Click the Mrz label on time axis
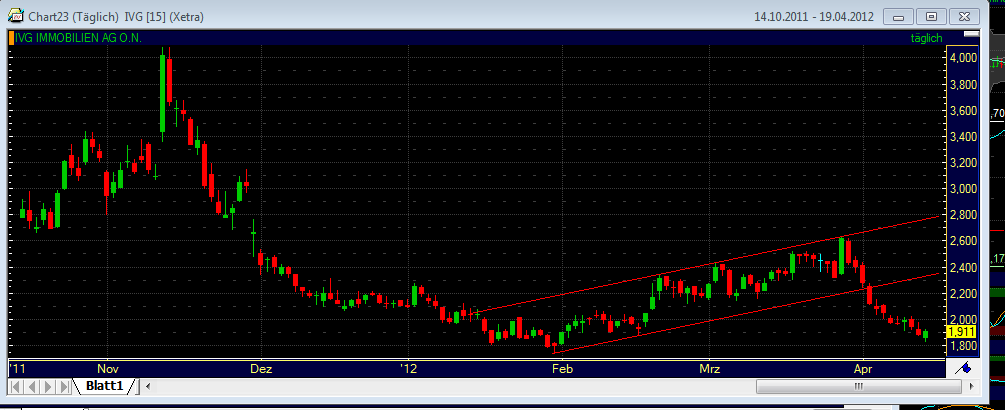This screenshot has height=410, width=1005. [710, 369]
